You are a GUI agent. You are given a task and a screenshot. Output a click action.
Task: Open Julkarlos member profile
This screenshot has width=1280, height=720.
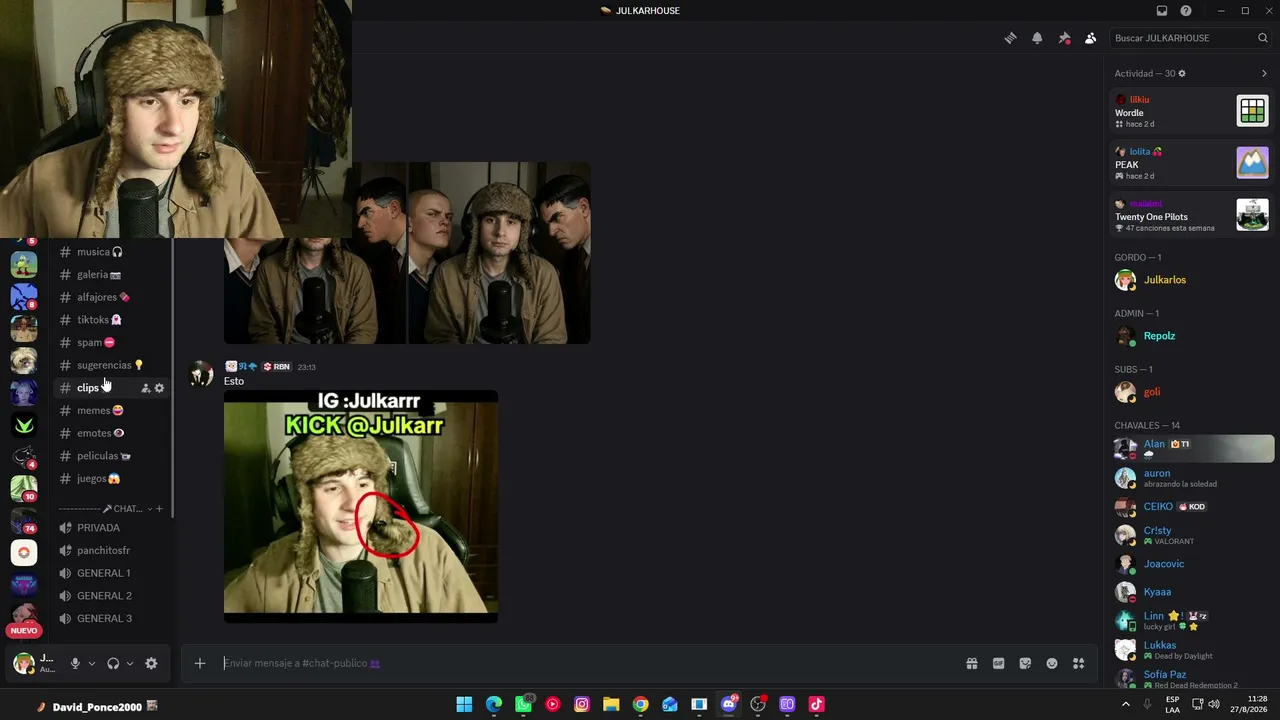pyautogui.click(x=1191, y=280)
